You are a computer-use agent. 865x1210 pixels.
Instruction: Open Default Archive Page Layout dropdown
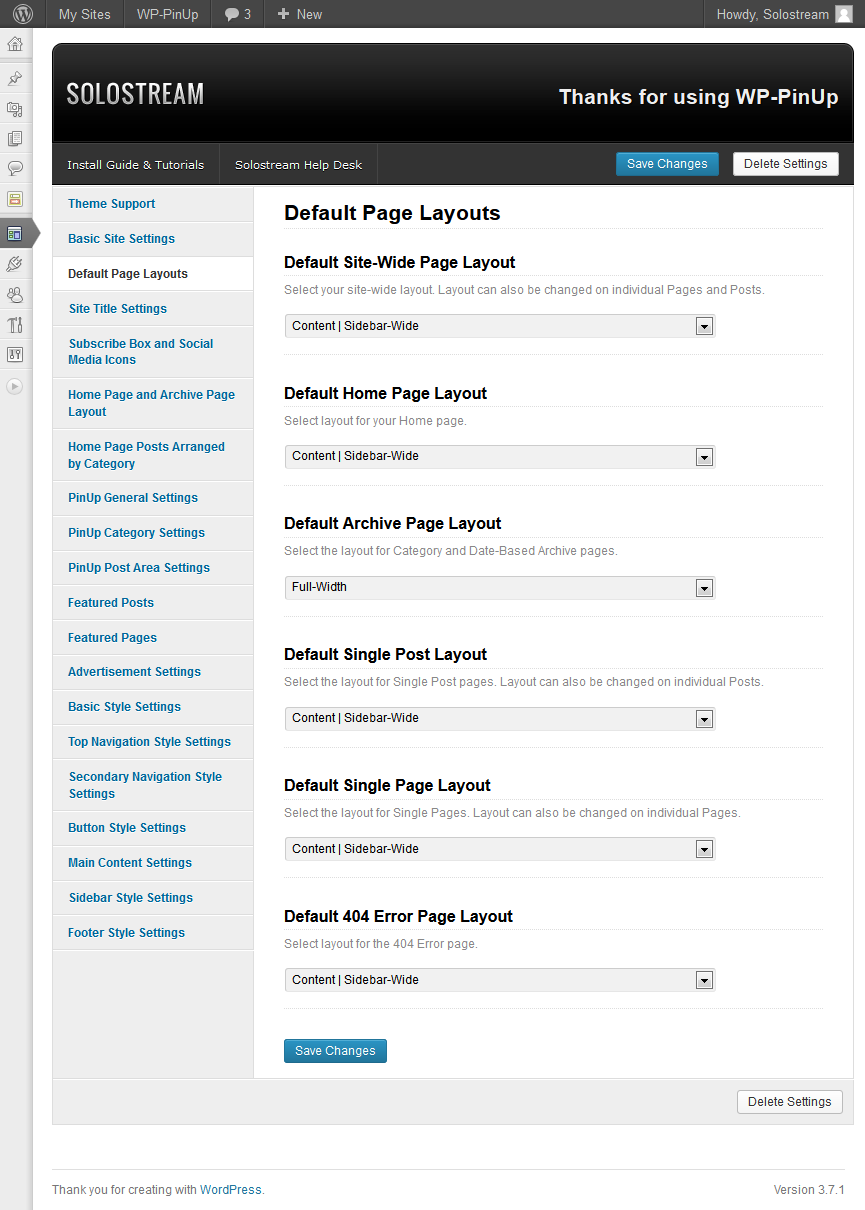click(x=500, y=587)
